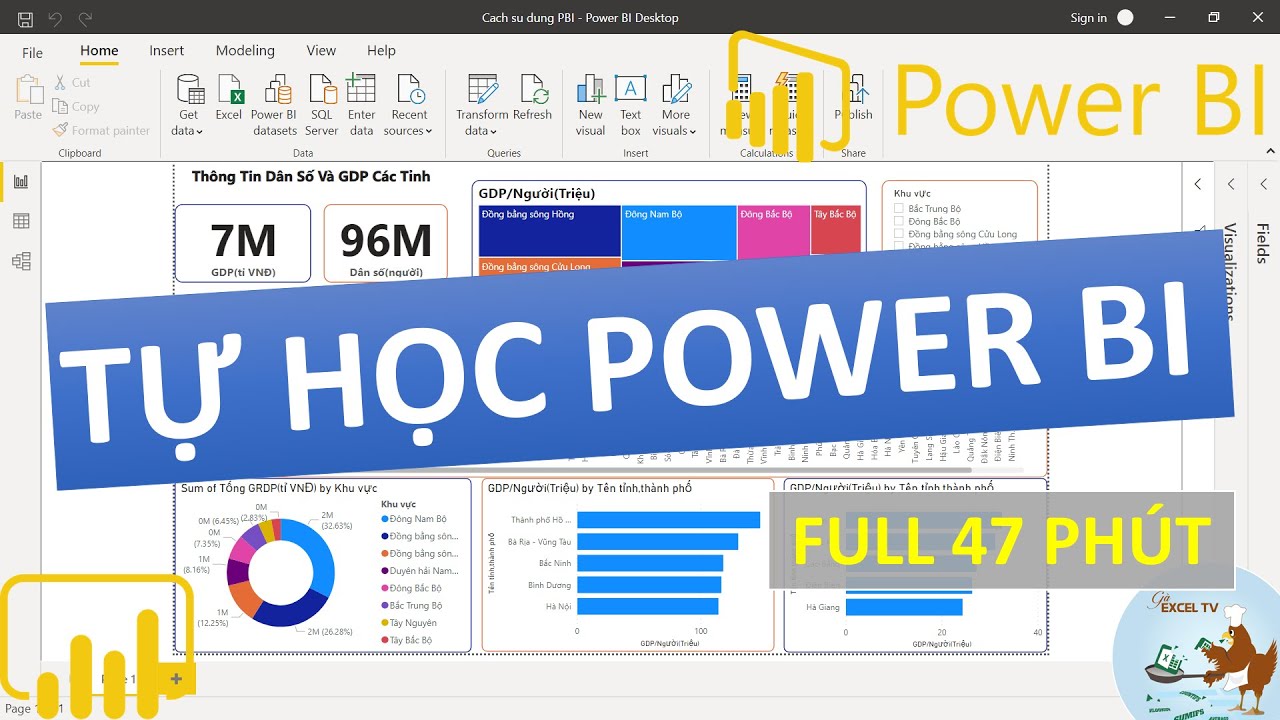Click Tây Nguyên legend entry
The height and width of the screenshot is (720, 1280).
tap(408, 623)
